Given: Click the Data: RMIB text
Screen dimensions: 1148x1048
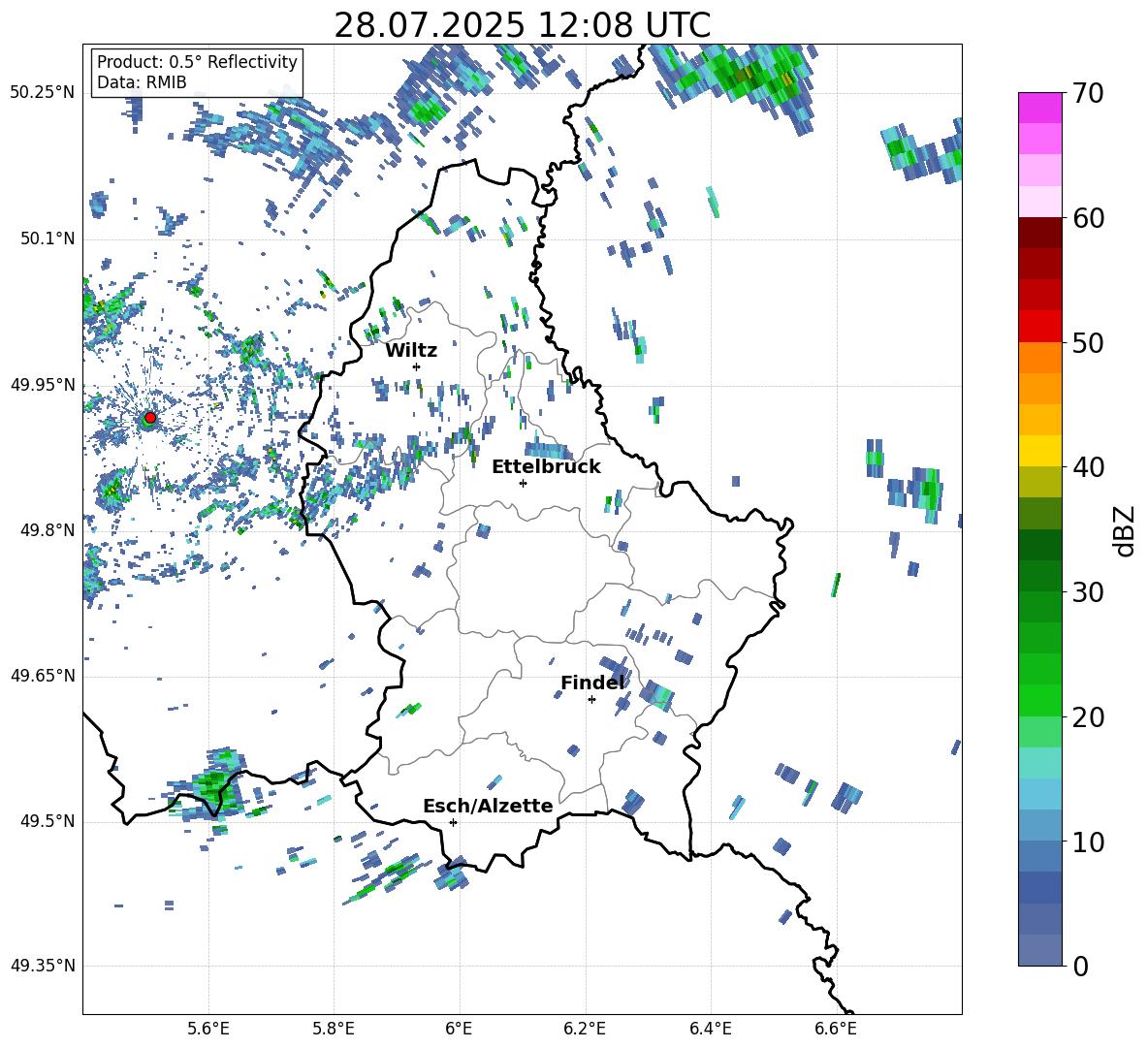Looking at the screenshot, I should (142, 82).
